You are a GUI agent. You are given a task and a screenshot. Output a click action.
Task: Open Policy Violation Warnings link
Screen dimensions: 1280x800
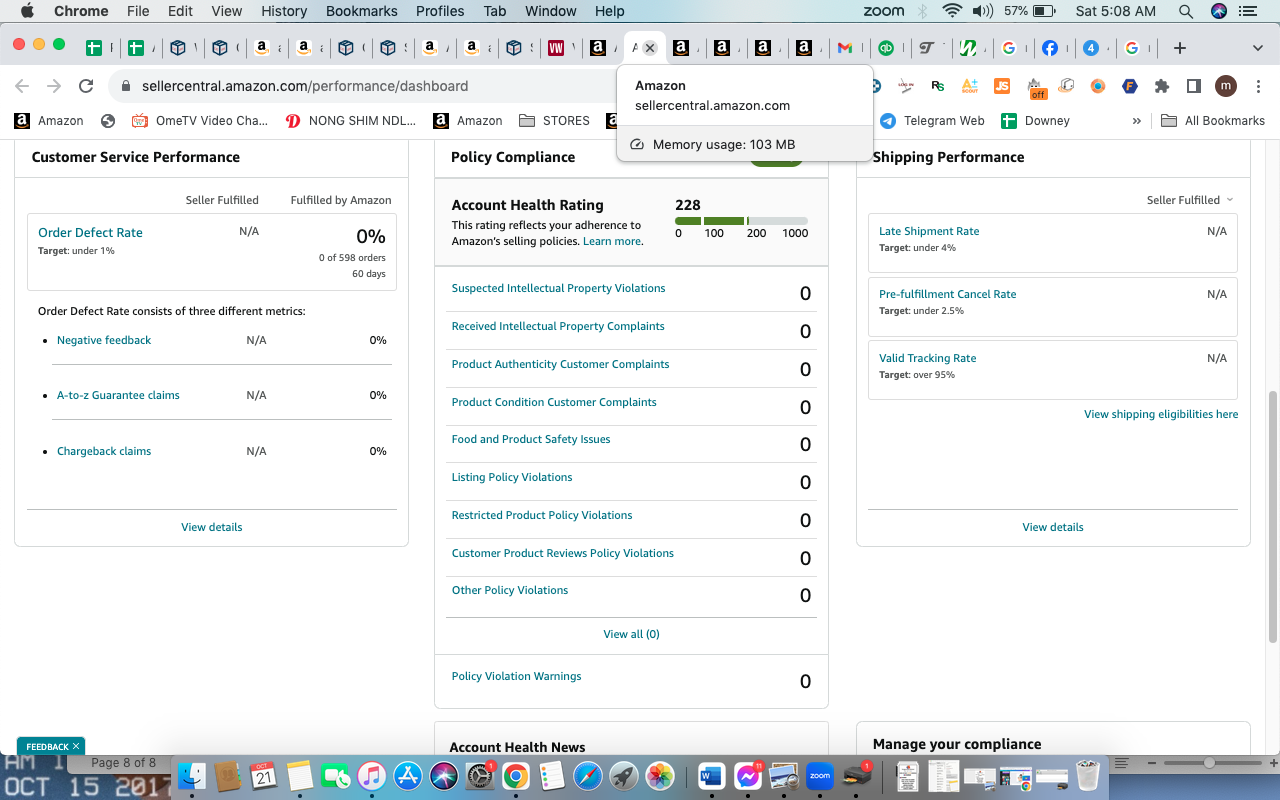(516, 676)
